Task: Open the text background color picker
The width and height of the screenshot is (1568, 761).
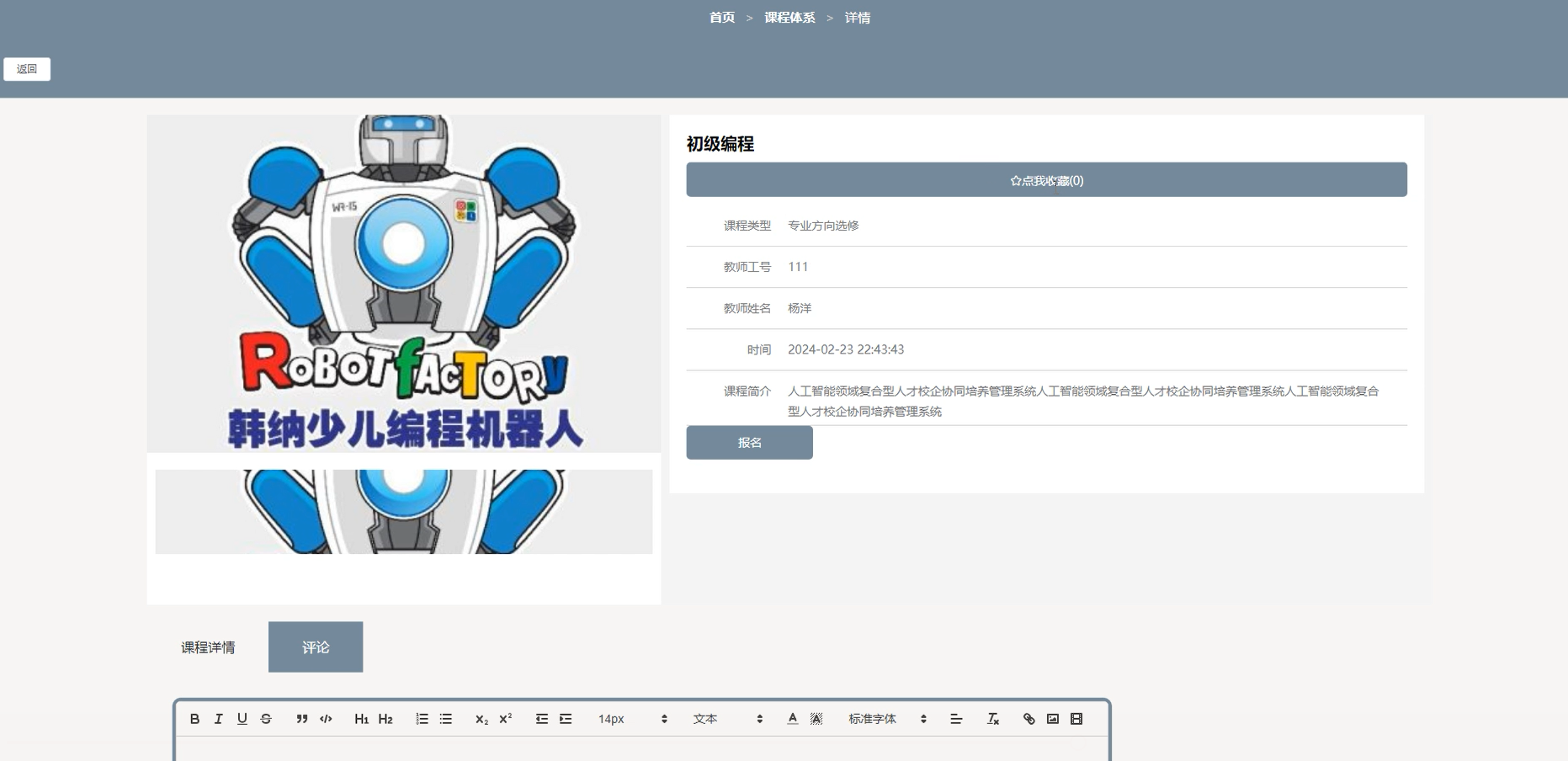Action: [x=816, y=719]
